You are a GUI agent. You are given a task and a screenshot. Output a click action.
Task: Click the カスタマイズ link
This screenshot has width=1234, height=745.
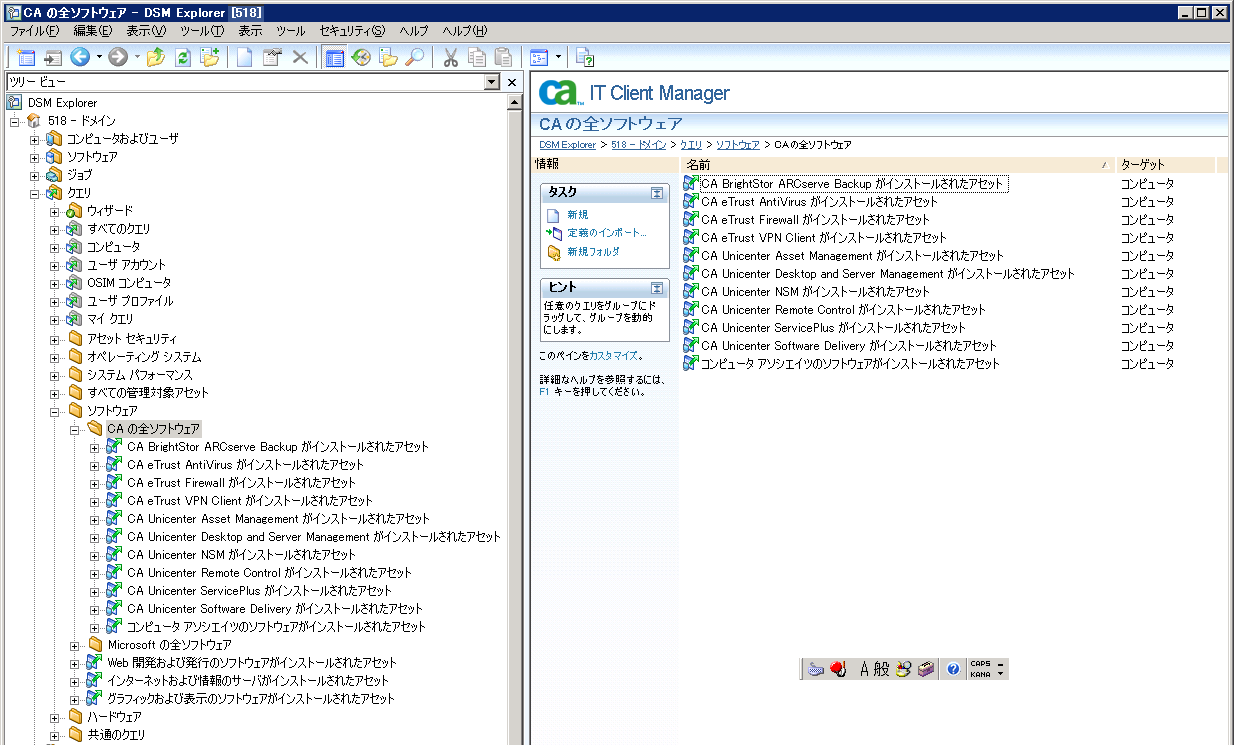613,355
